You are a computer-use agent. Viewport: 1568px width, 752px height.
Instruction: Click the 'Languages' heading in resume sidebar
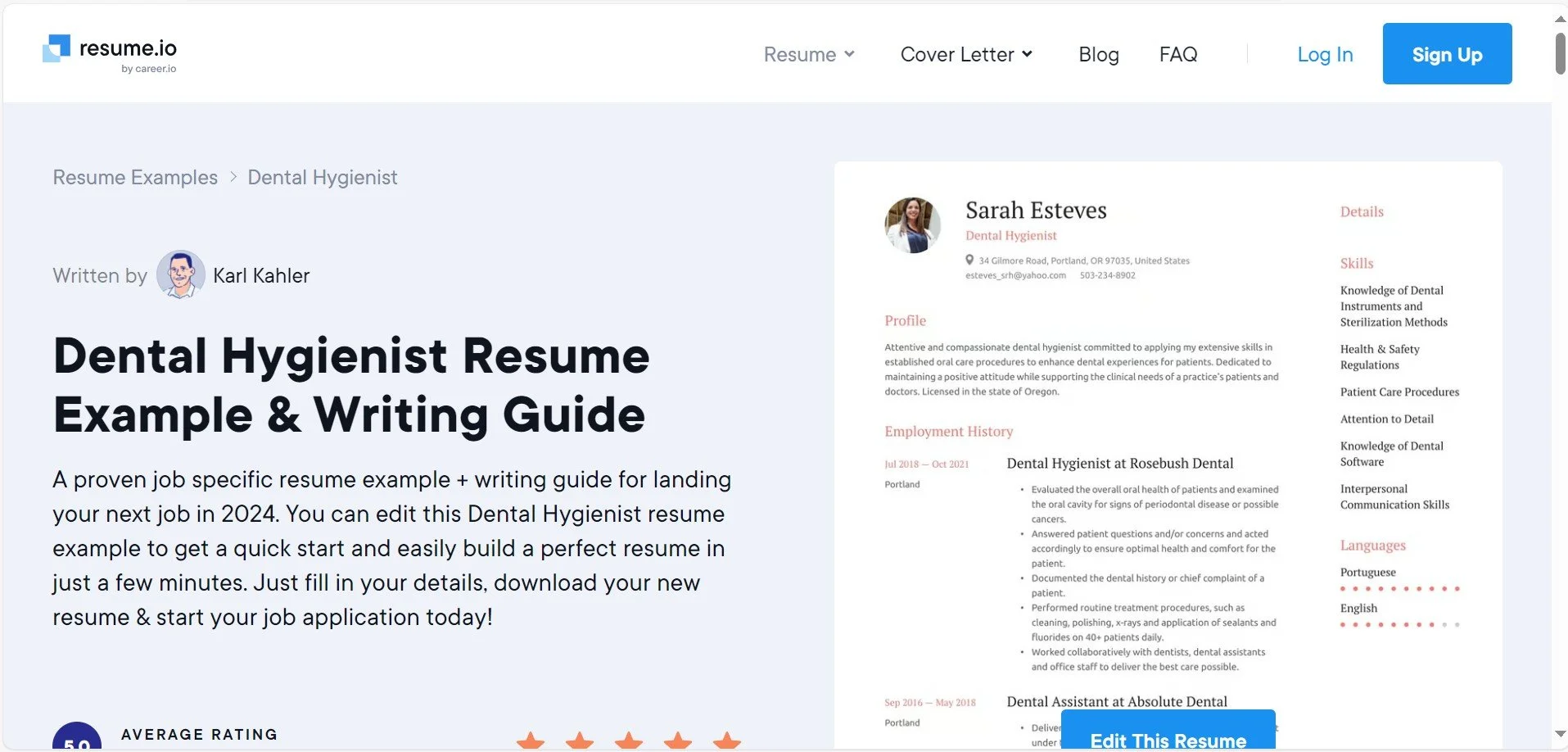[x=1372, y=546]
